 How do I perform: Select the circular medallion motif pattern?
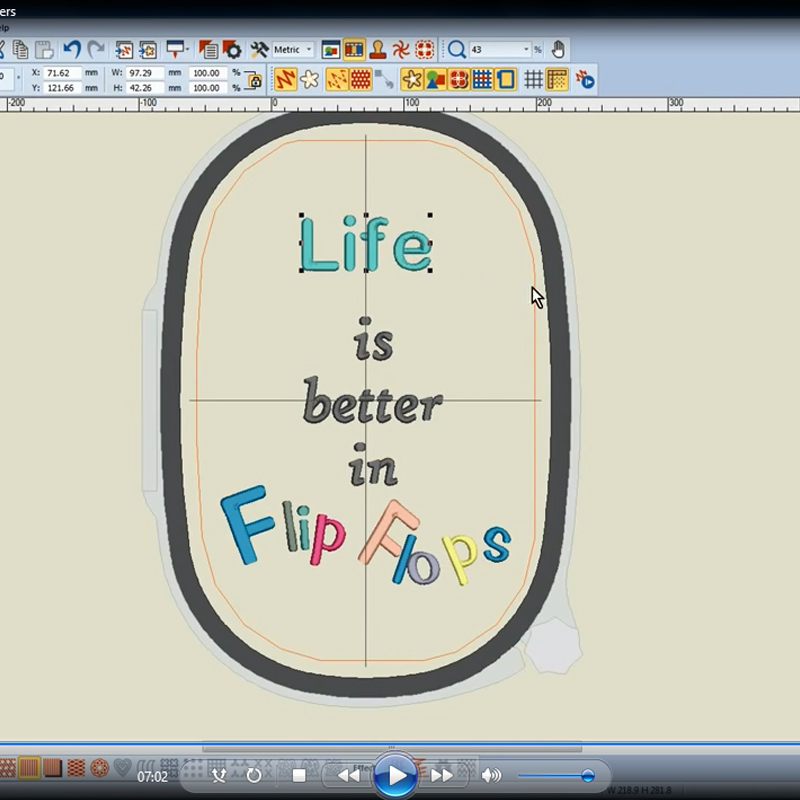pyautogui.click(x=99, y=768)
